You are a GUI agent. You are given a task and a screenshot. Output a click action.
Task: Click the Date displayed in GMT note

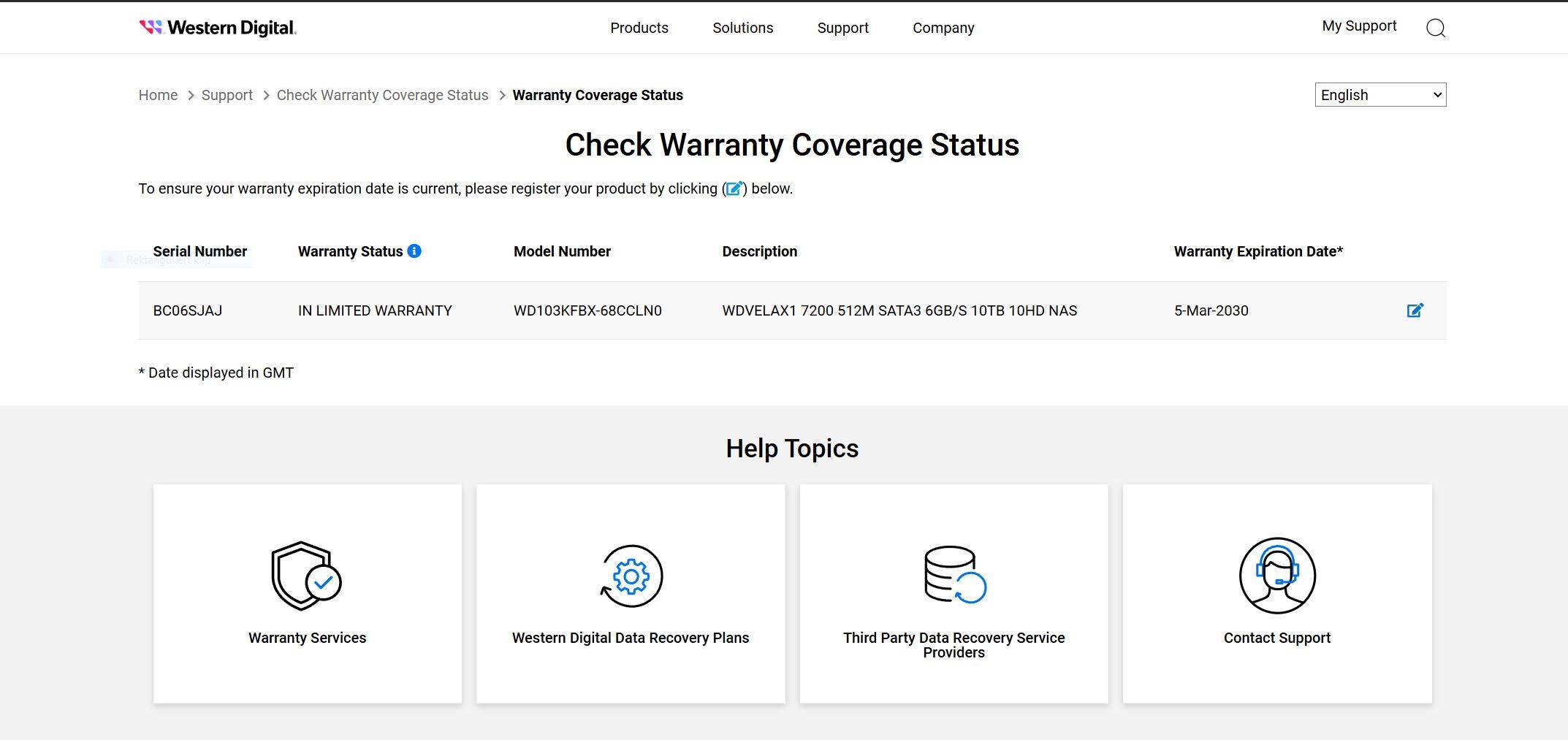[216, 373]
